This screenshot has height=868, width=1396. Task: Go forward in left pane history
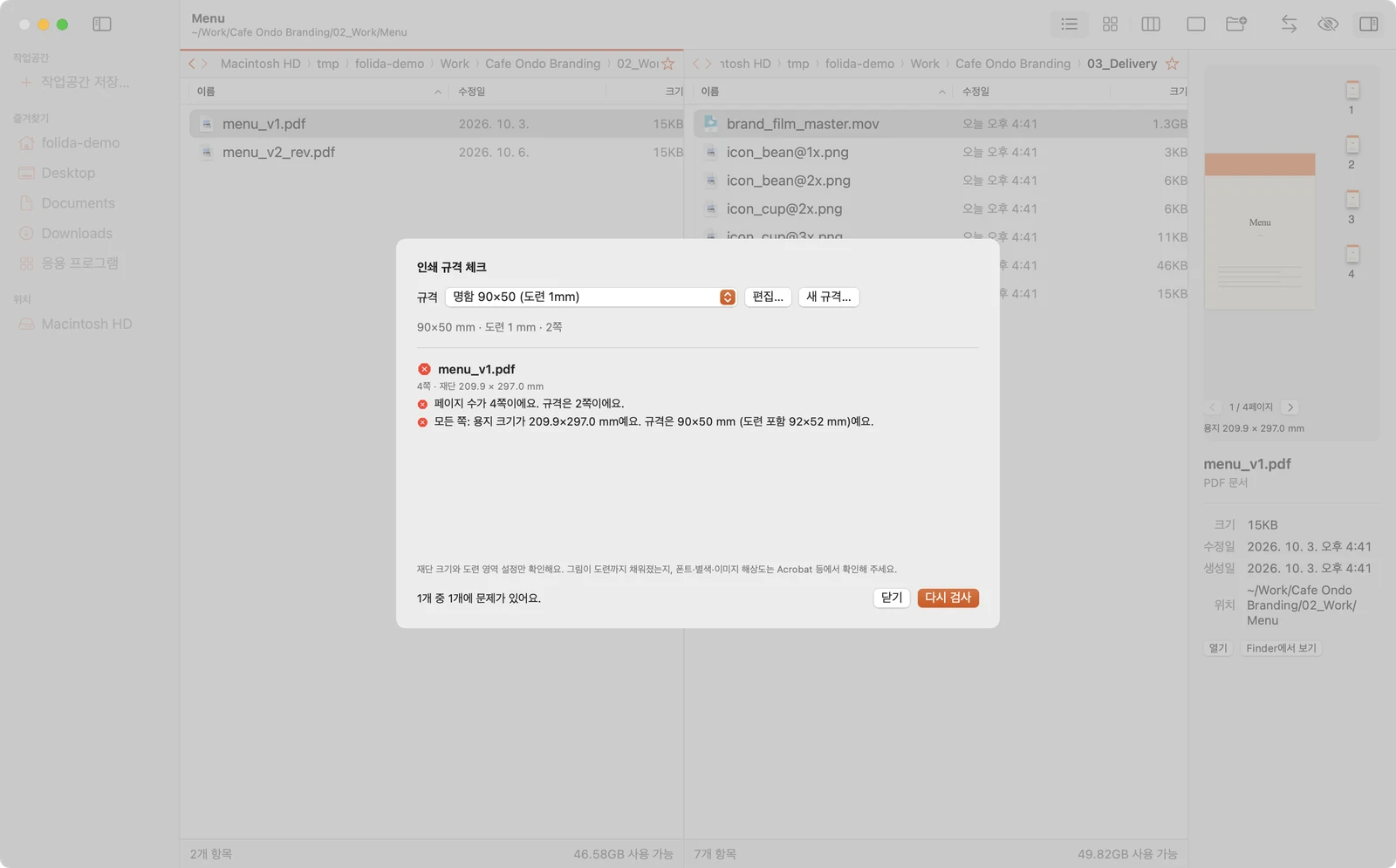click(204, 64)
